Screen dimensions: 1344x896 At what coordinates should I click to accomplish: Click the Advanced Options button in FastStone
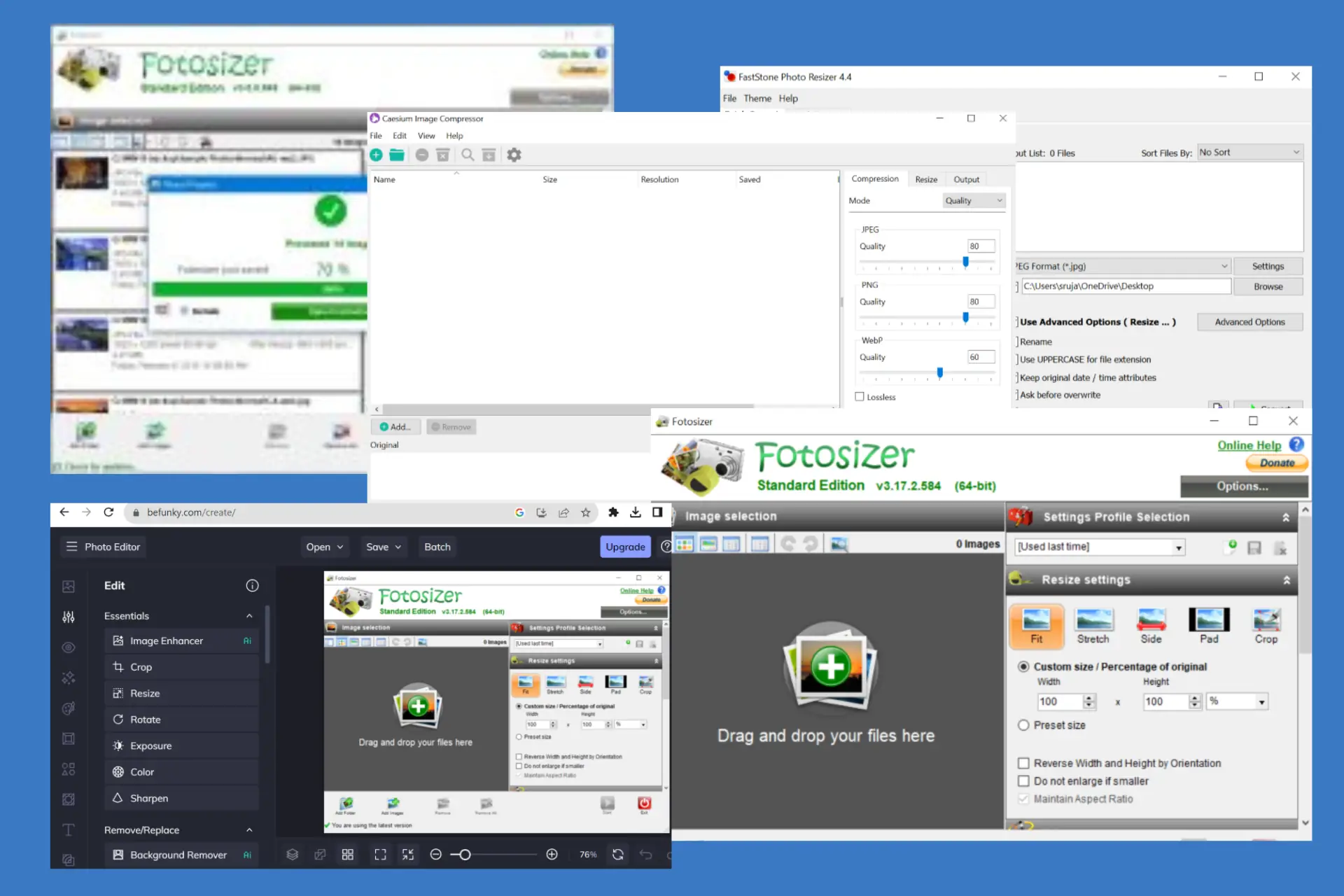(x=1249, y=321)
